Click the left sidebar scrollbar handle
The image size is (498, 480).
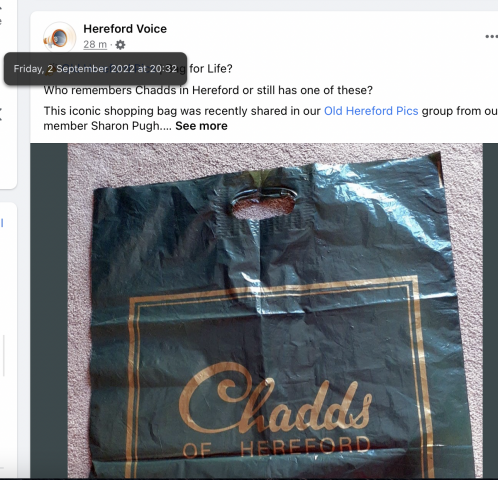point(4,355)
